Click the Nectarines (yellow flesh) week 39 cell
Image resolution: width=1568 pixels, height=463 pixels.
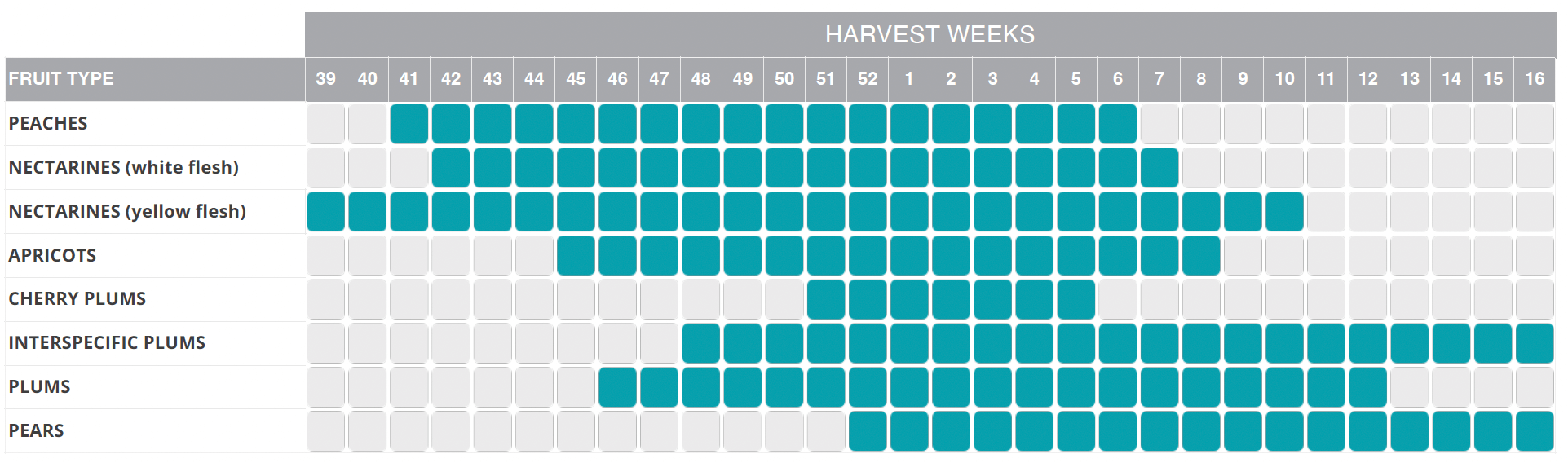(325, 211)
